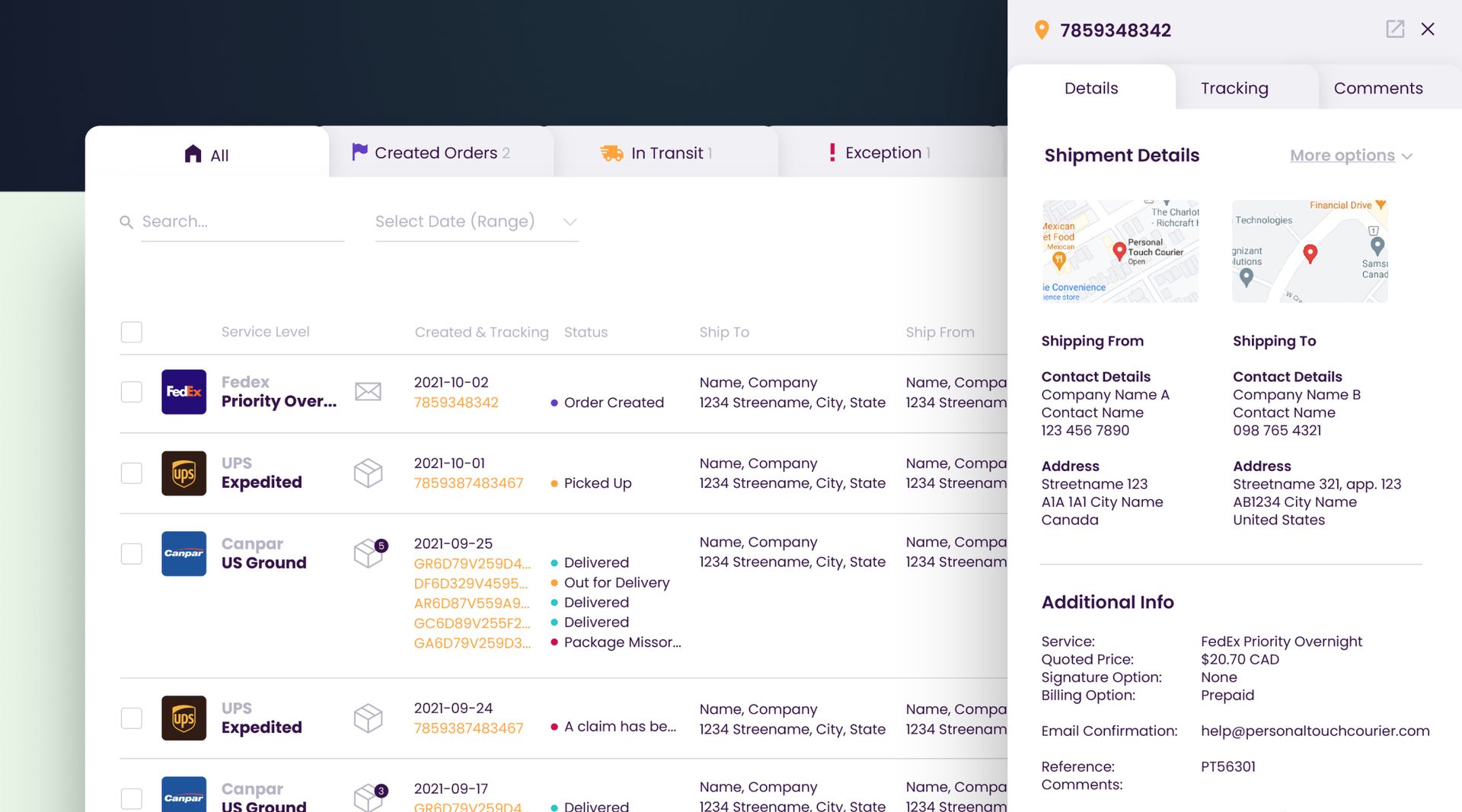Open the Select Date (Range) dropdown

tap(476, 221)
